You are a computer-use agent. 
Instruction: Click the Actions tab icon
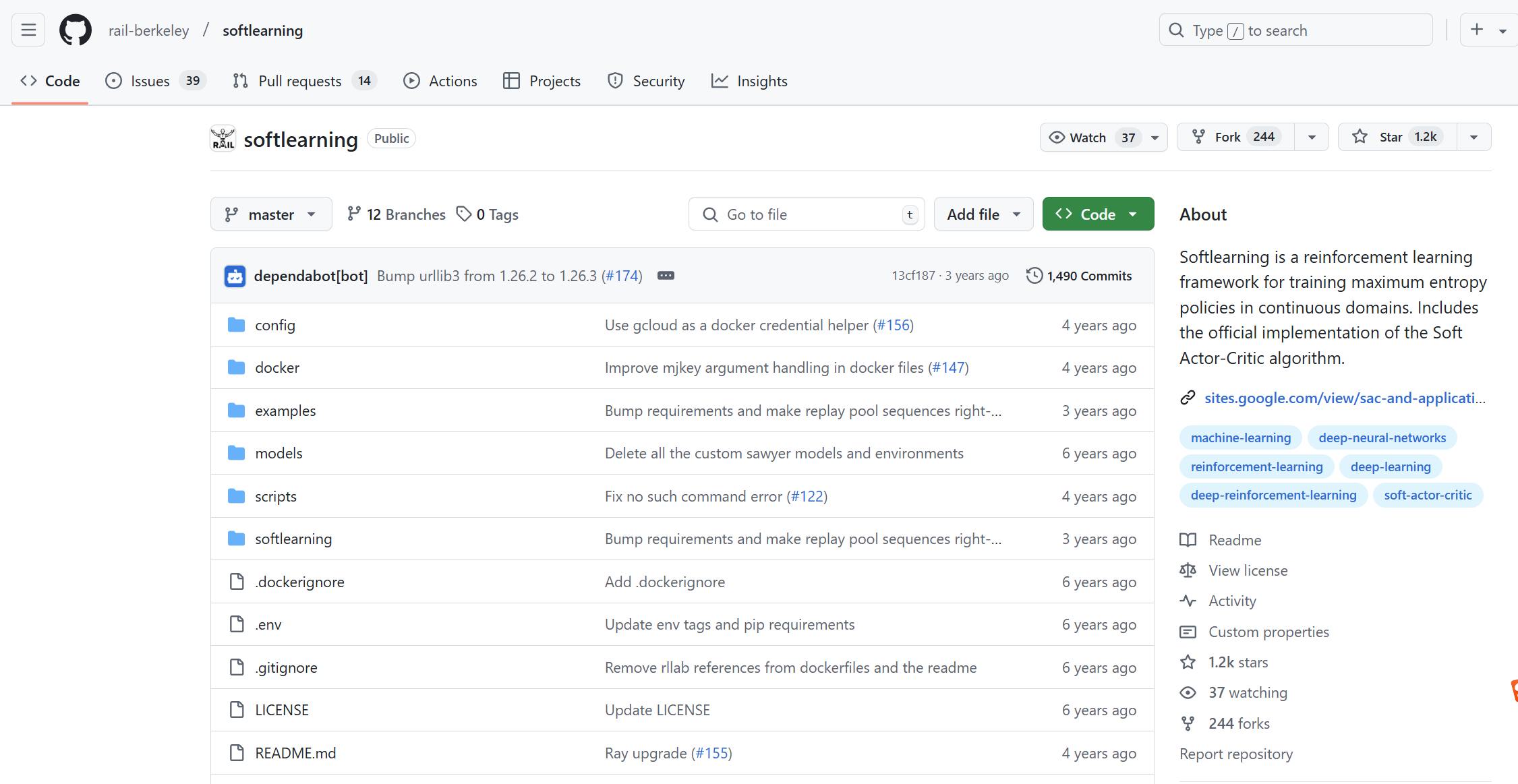411,81
